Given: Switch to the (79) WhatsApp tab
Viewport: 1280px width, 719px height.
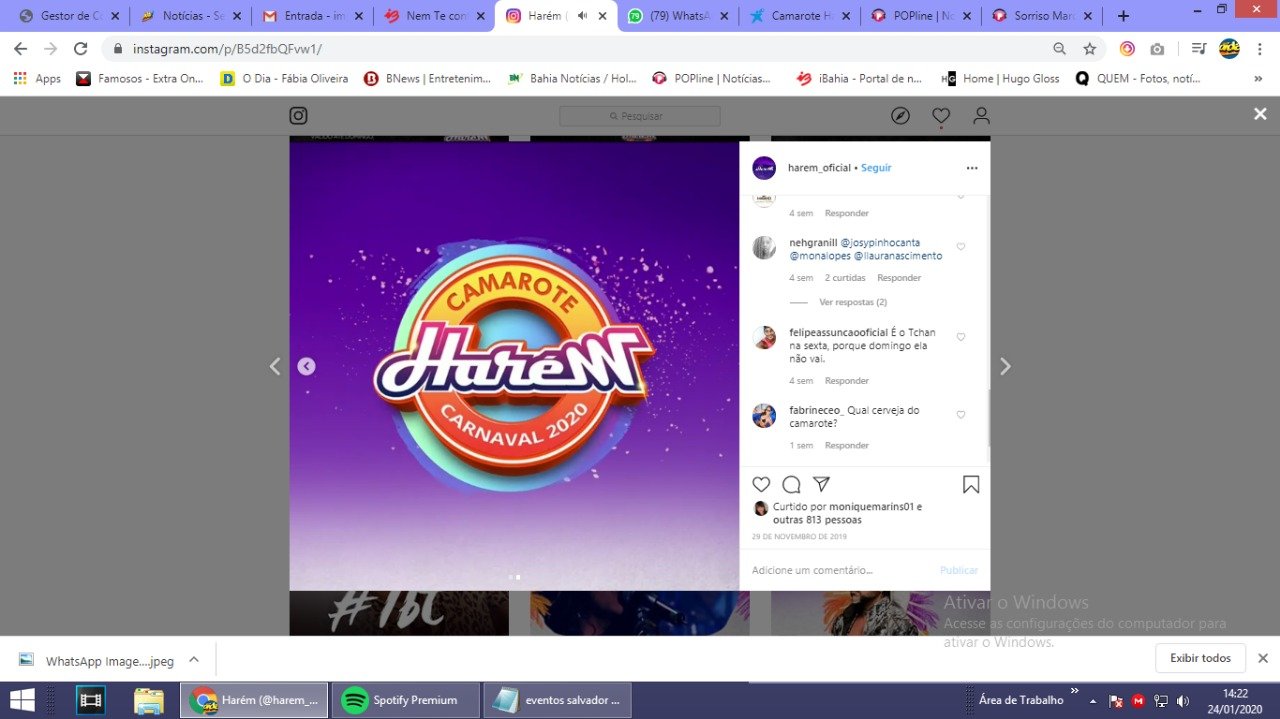Looking at the screenshot, I should (x=675, y=16).
